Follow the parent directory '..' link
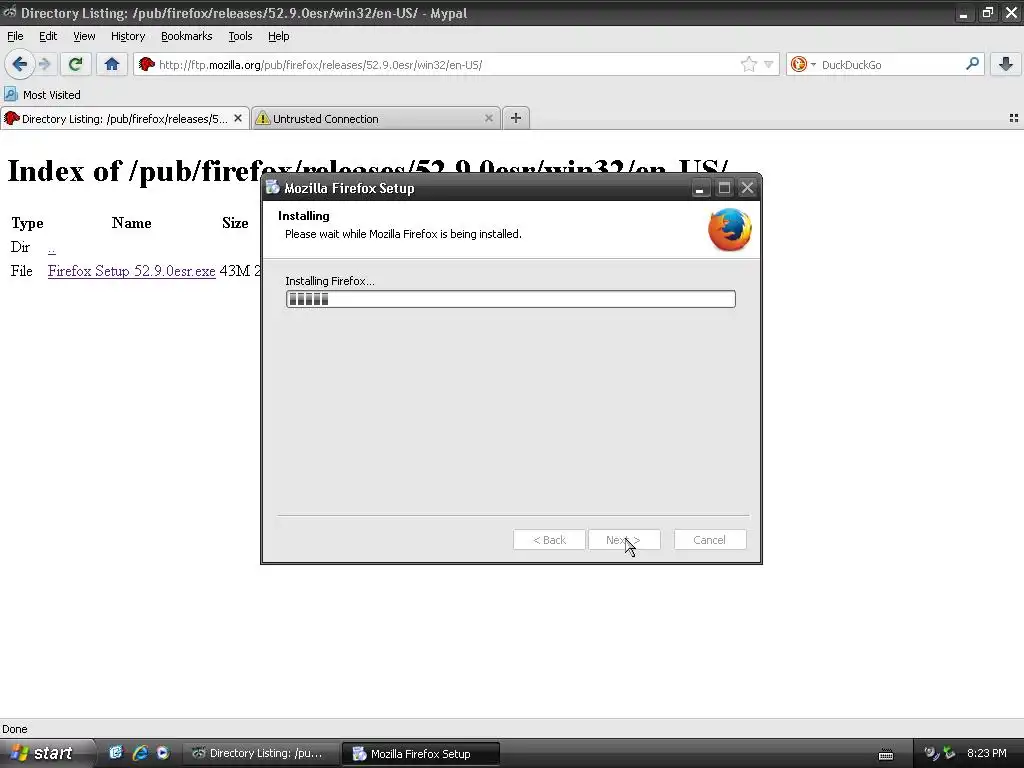 coord(52,248)
